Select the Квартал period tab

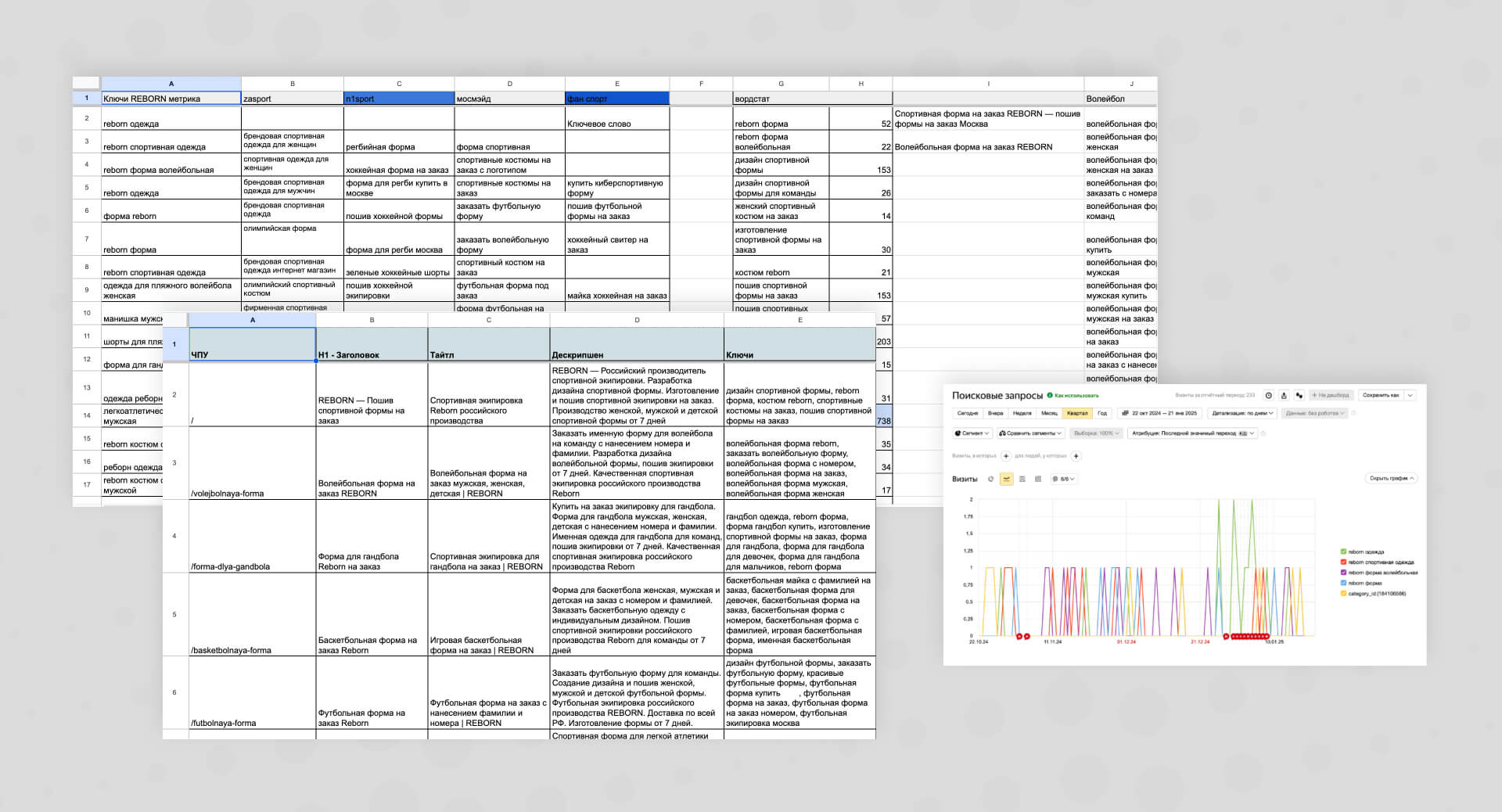[1077, 413]
